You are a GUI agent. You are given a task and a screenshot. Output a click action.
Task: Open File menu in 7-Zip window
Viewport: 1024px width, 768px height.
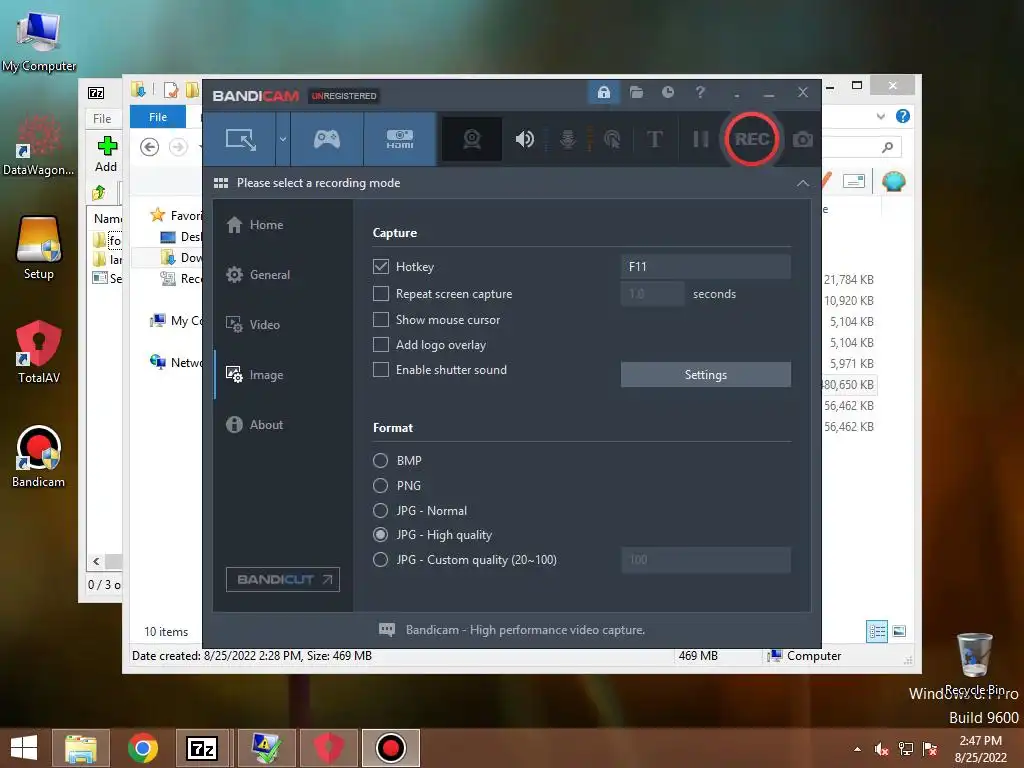[x=102, y=118]
